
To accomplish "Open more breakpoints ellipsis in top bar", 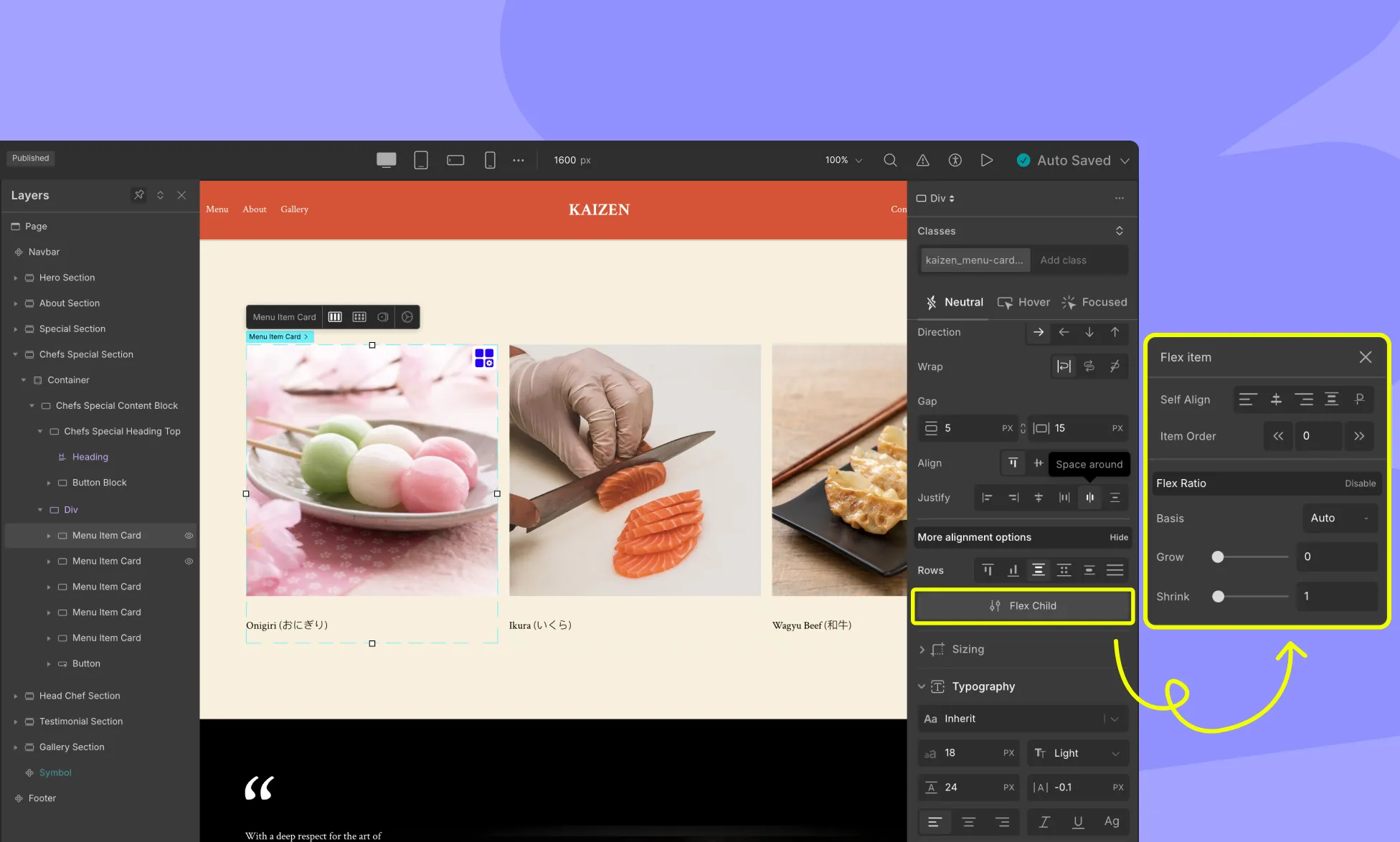I will [x=519, y=160].
